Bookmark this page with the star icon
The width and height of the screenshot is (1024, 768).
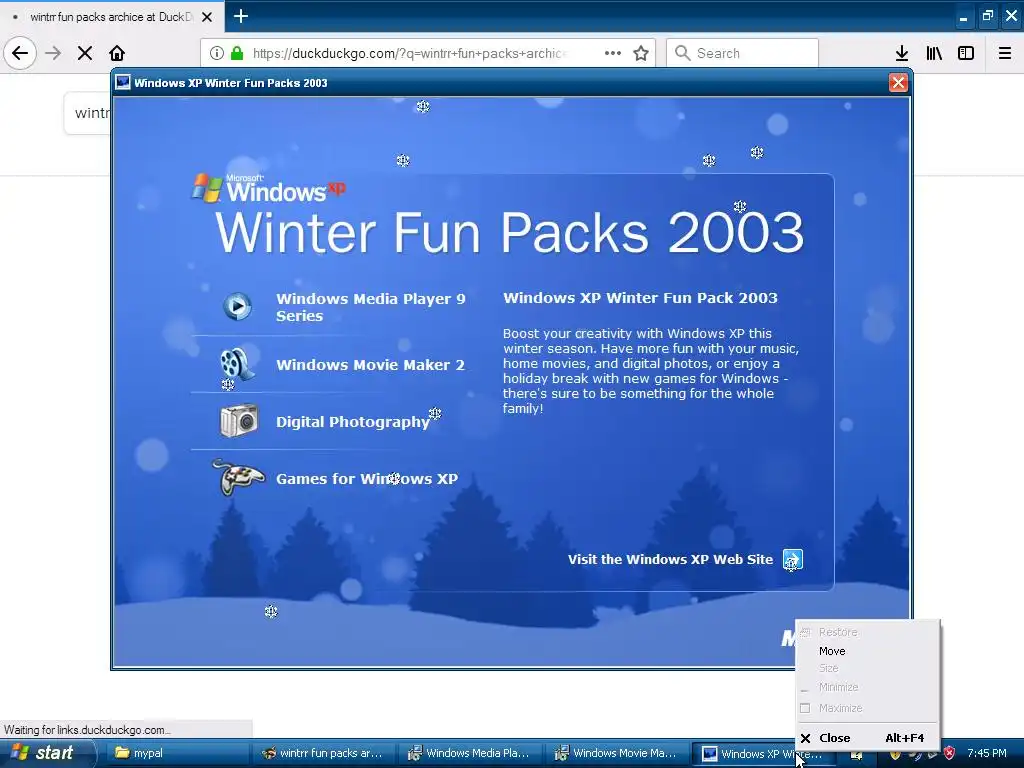pyautogui.click(x=641, y=53)
